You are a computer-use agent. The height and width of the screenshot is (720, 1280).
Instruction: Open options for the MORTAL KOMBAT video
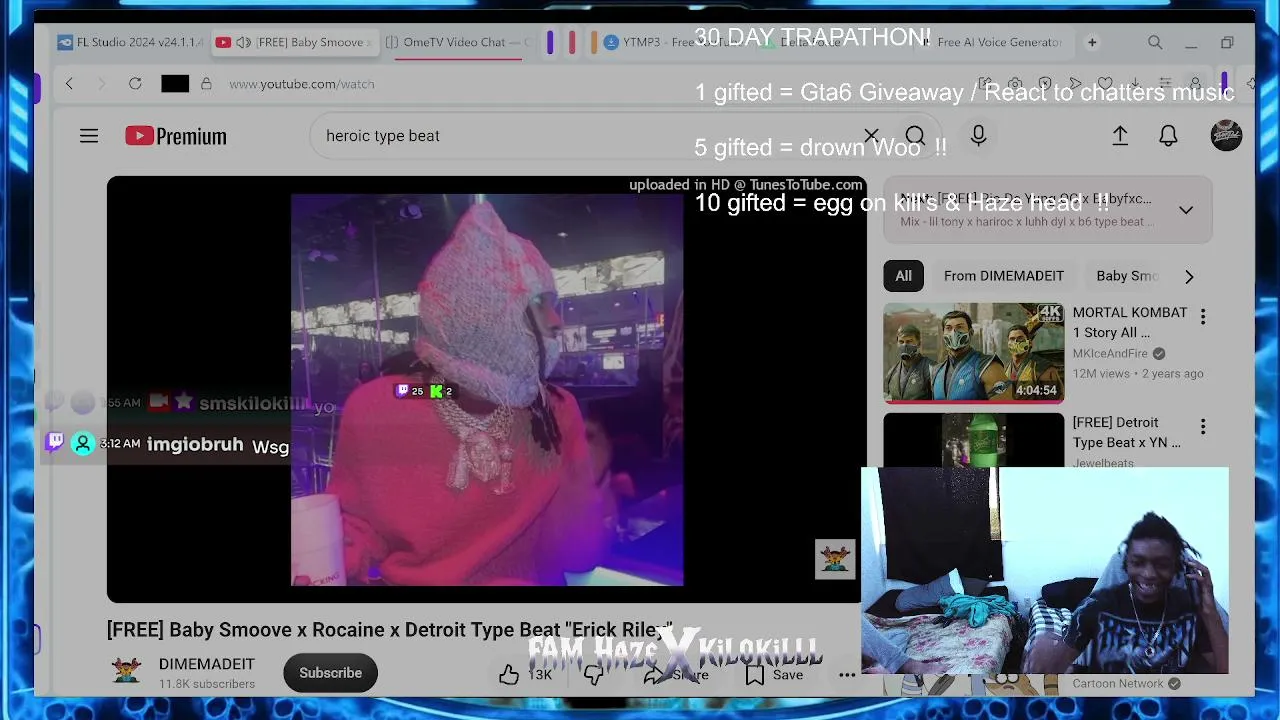[1203, 317]
